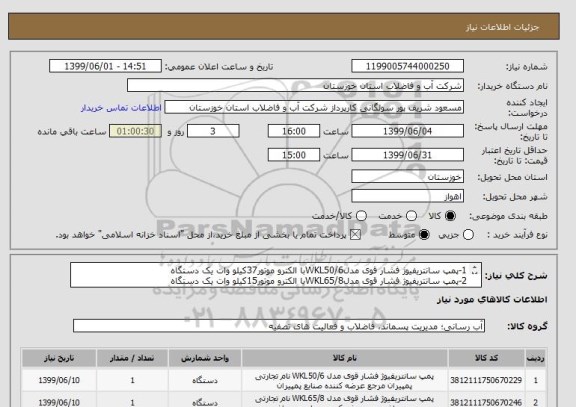576x407 pixels.
Task: Click the تعداد / مقدار column header
Action: point(132,358)
